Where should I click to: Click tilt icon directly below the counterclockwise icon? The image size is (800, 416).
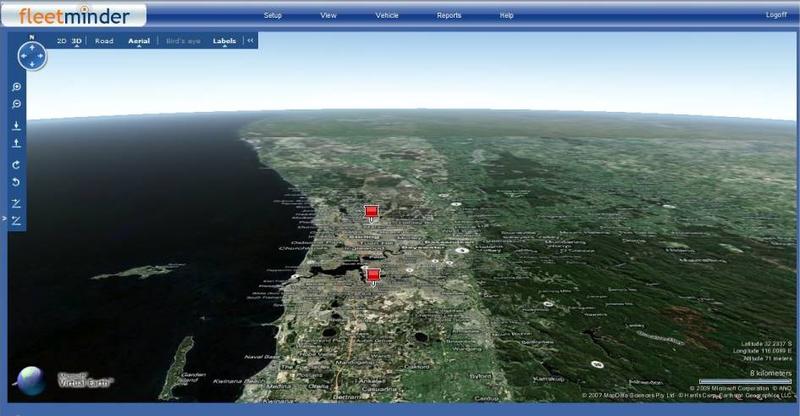pyautogui.click(x=16, y=203)
